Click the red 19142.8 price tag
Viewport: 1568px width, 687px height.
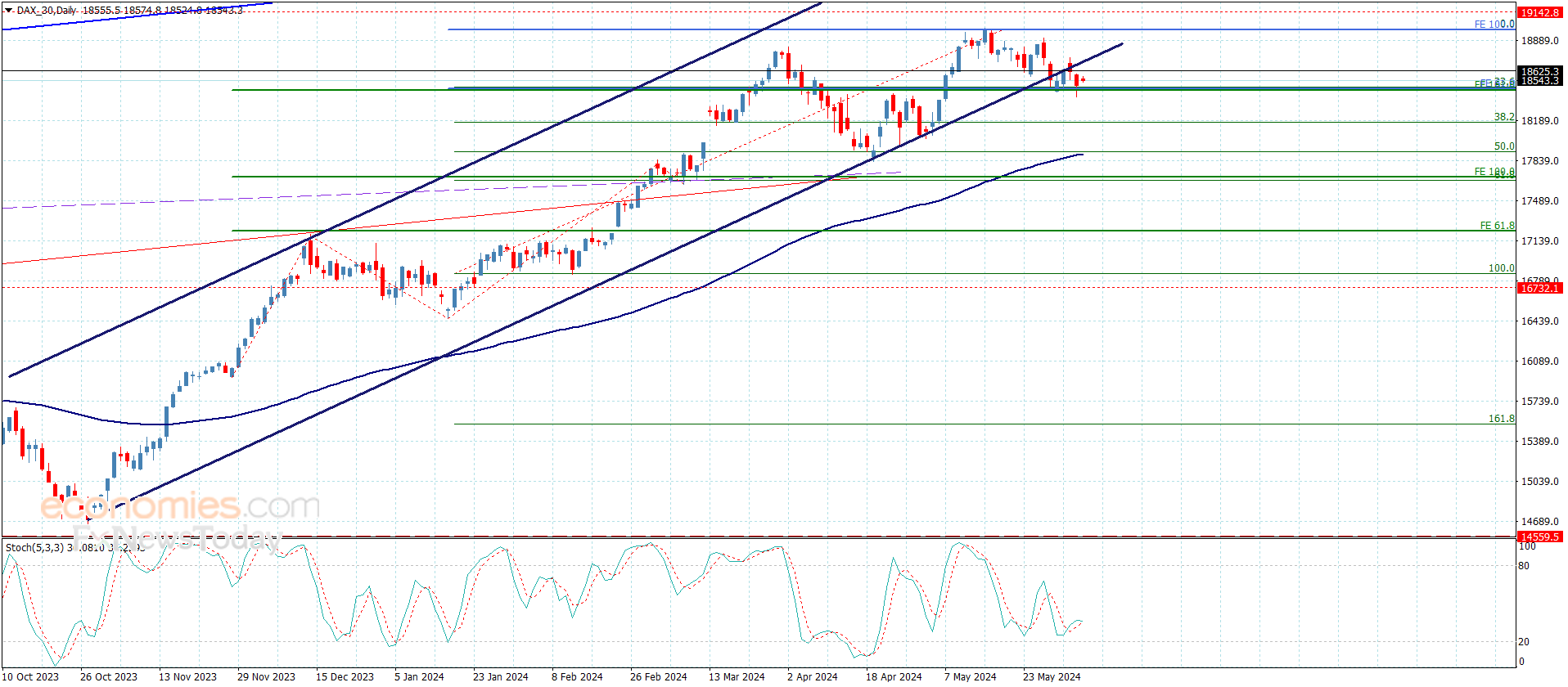tap(1539, 13)
